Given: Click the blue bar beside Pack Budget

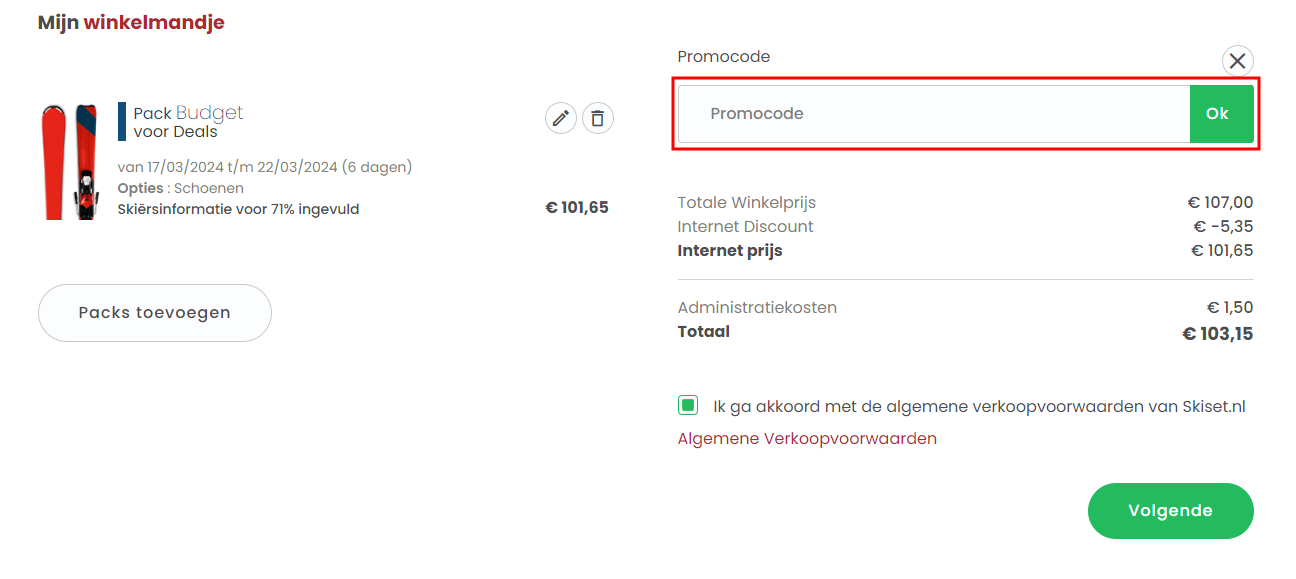Looking at the screenshot, I should coord(122,121).
